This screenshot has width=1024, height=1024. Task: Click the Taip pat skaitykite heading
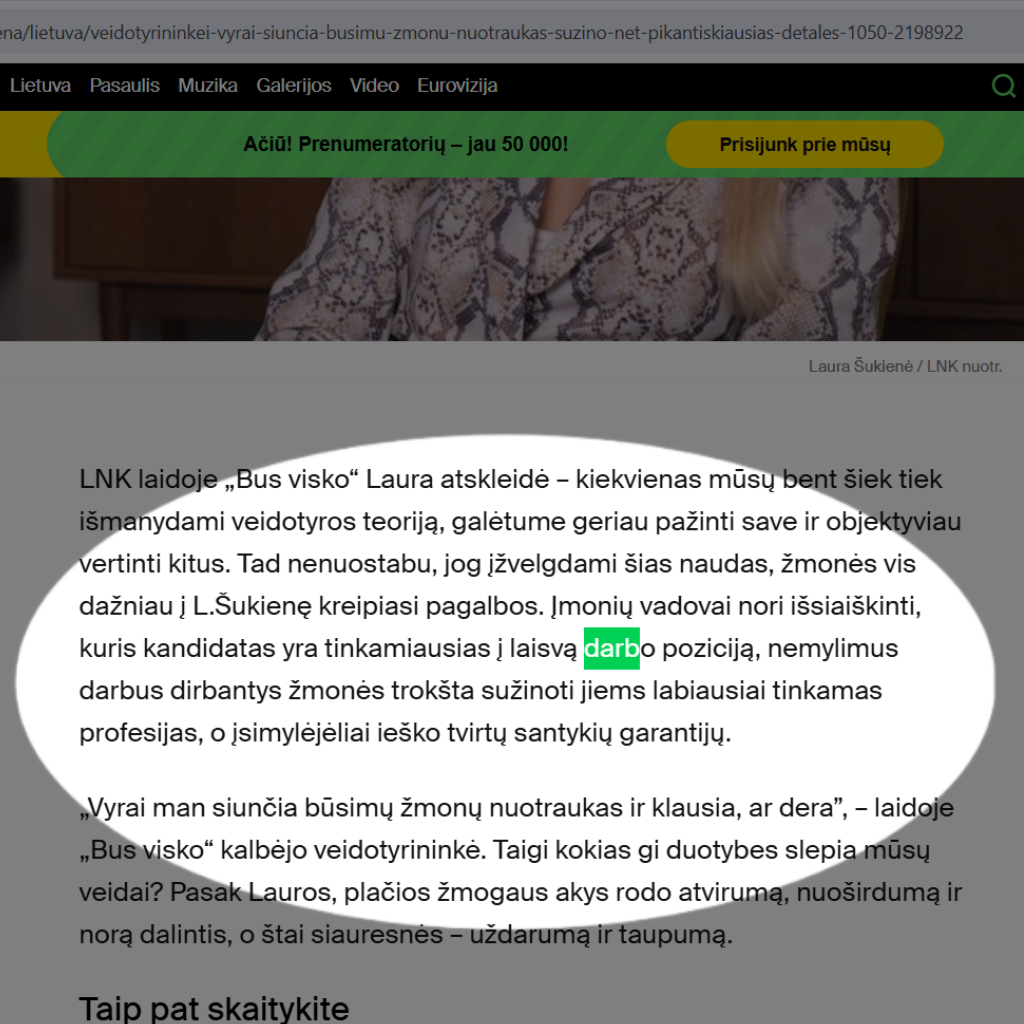214,1008
